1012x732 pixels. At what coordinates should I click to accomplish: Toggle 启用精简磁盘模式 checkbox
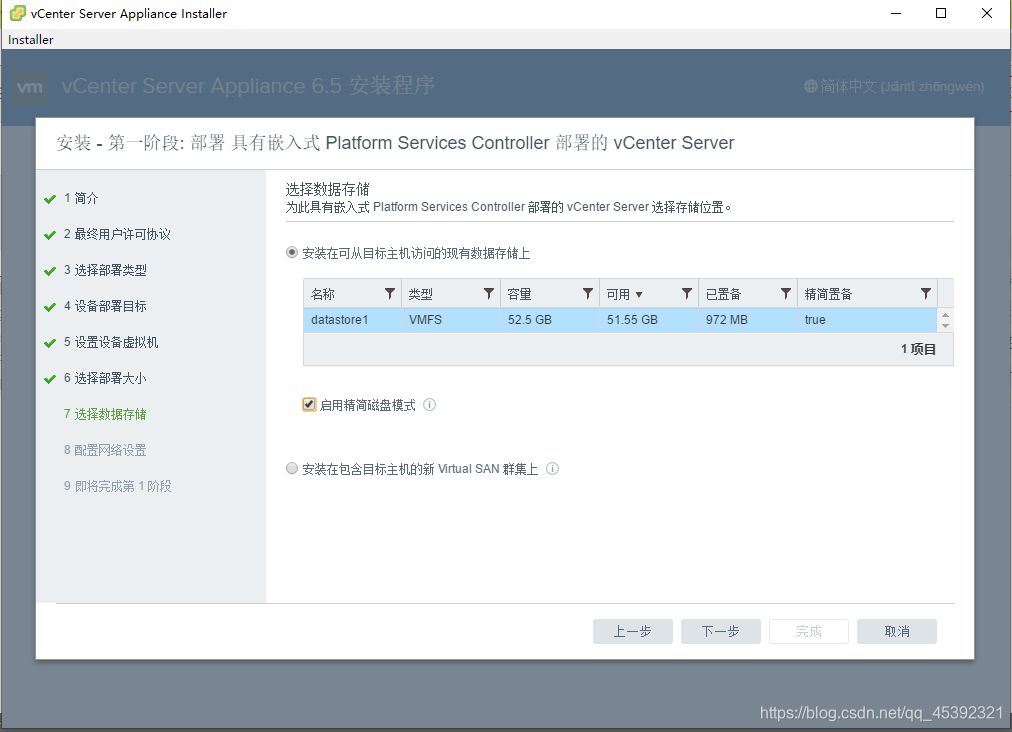pos(309,405)
